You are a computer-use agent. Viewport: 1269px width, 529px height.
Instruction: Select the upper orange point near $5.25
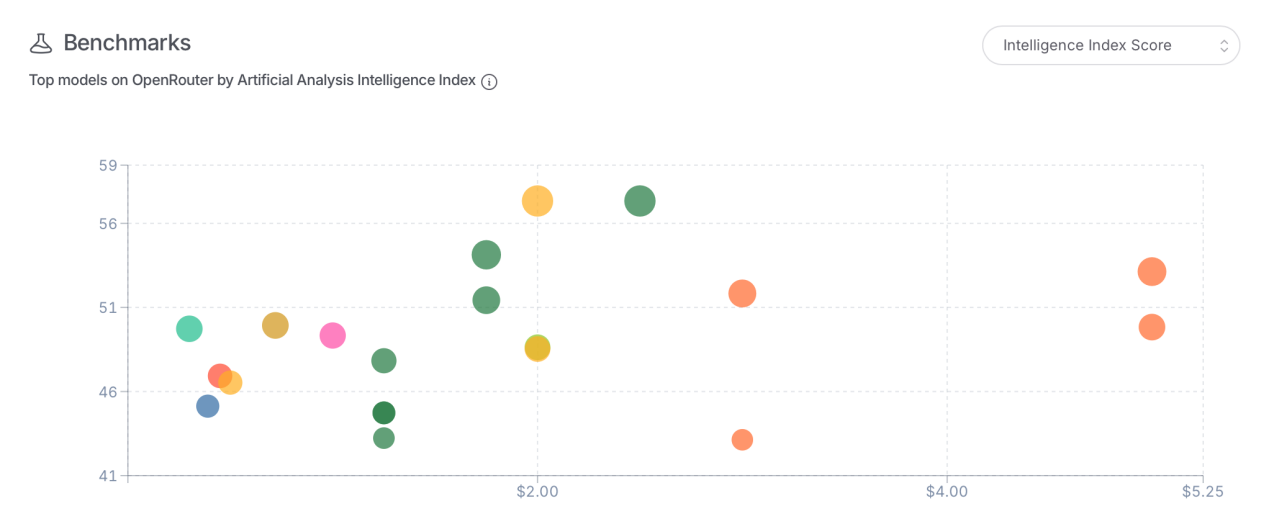coord(1152,271)
